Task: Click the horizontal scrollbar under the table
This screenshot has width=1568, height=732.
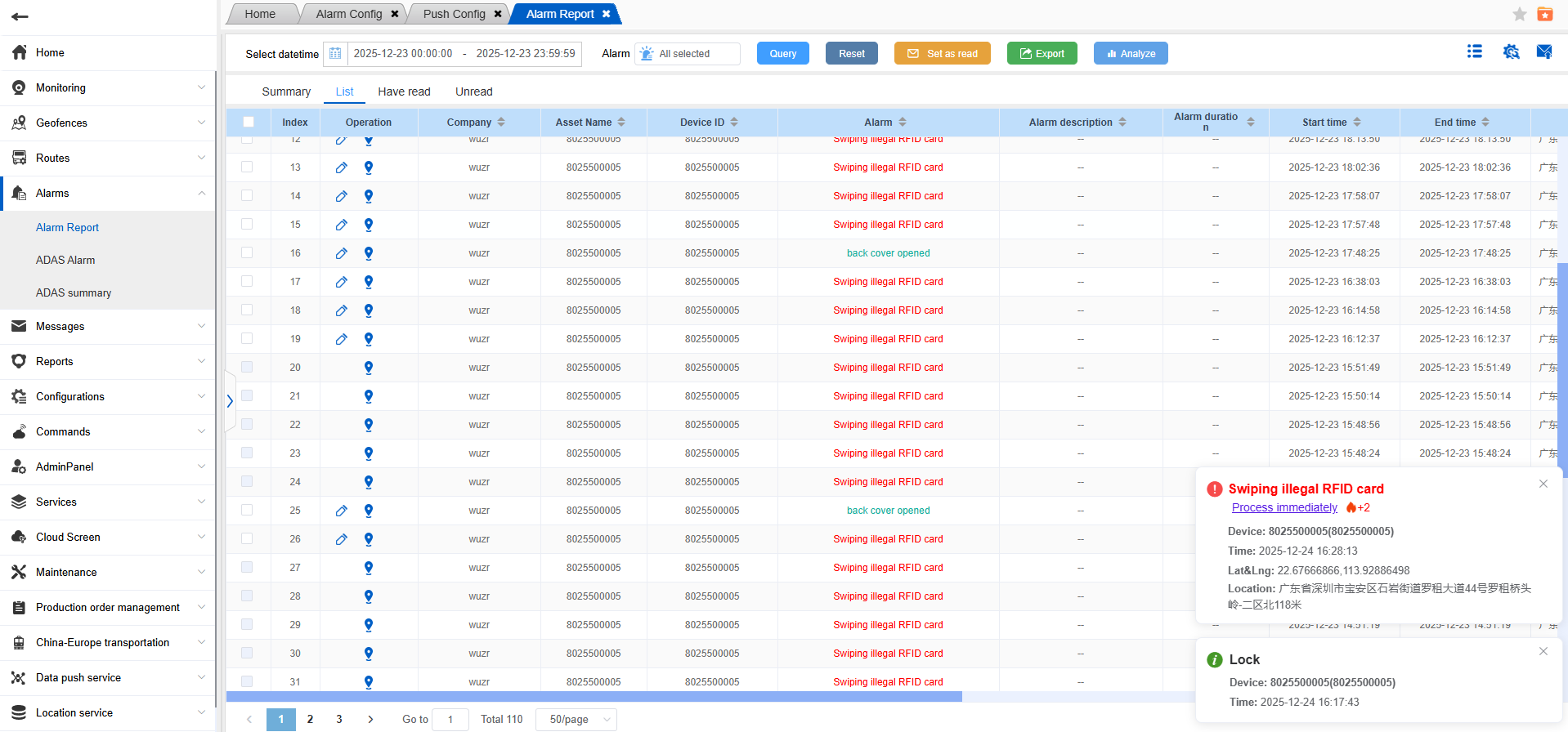Action: 594,697
